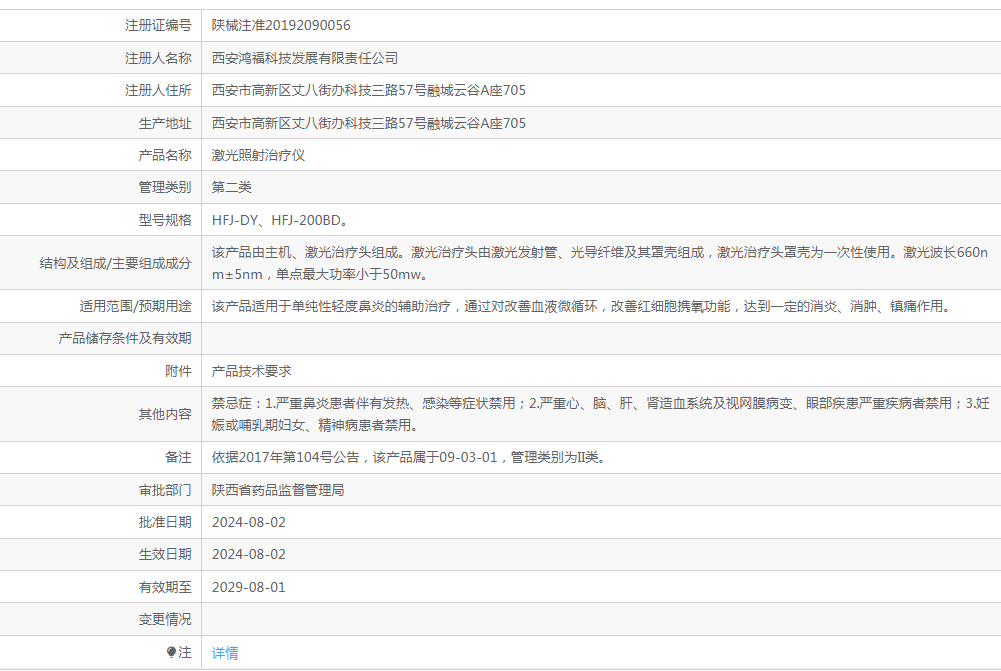Open the 详情 details link

pyautogui.click(x=225, y=653)
